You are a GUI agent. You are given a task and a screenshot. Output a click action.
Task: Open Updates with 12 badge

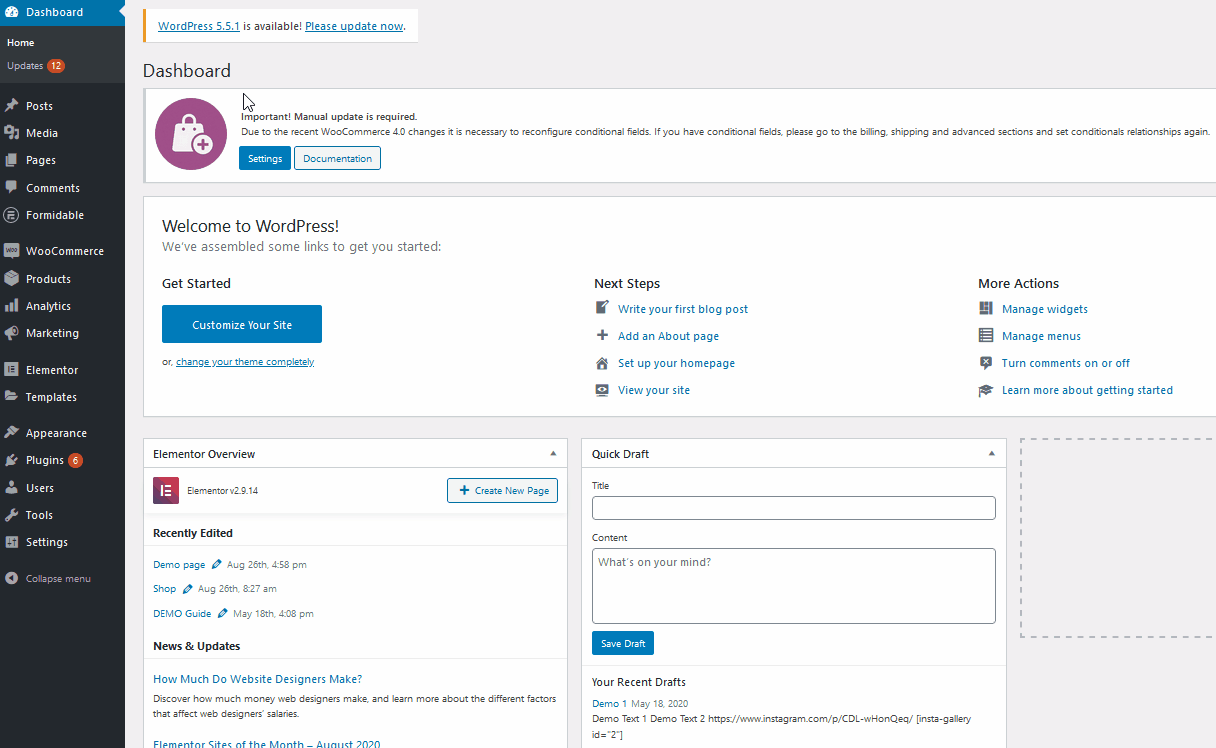(36, 66)
